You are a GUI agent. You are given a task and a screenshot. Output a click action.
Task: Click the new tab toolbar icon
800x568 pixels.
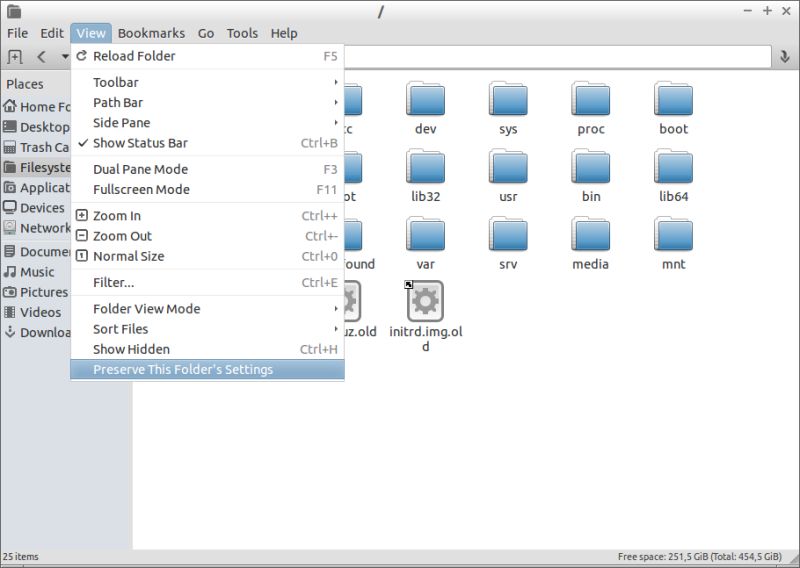[x=14, y=57]
